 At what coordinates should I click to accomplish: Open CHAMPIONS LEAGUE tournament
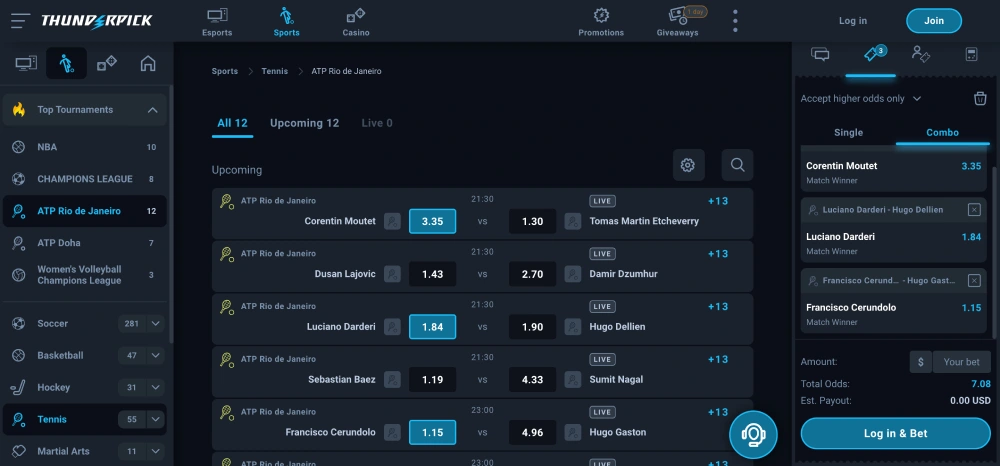pyautogui.click(x=84, y=178)
